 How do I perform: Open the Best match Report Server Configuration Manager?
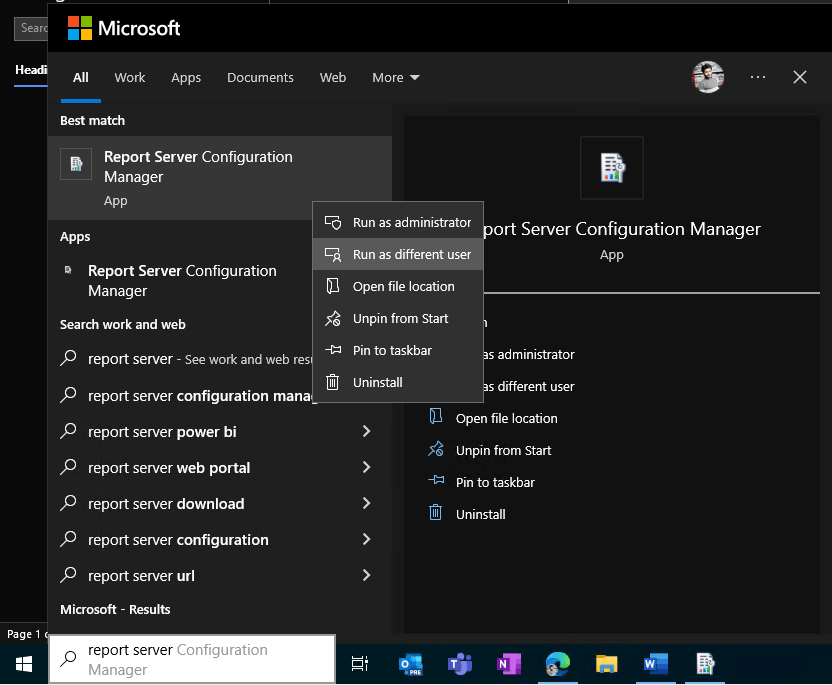point(220,178)
